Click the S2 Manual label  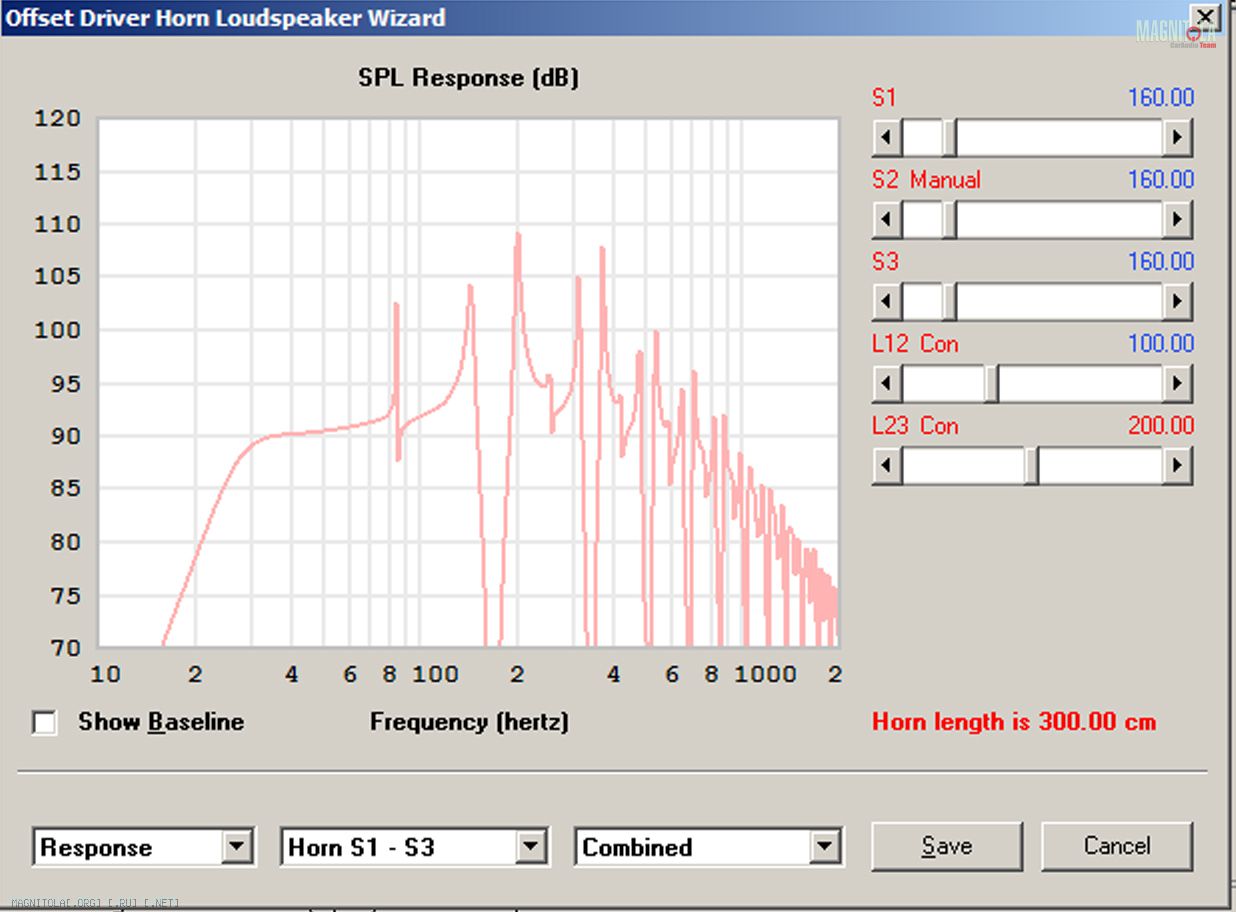926,180
